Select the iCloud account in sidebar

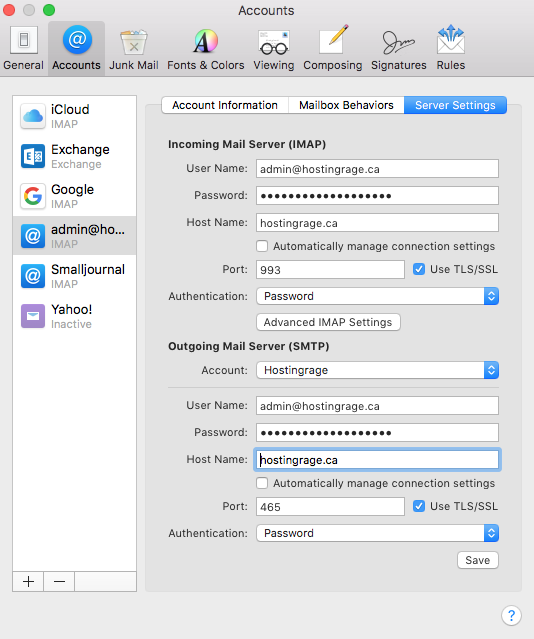click(x=75, y=116)
